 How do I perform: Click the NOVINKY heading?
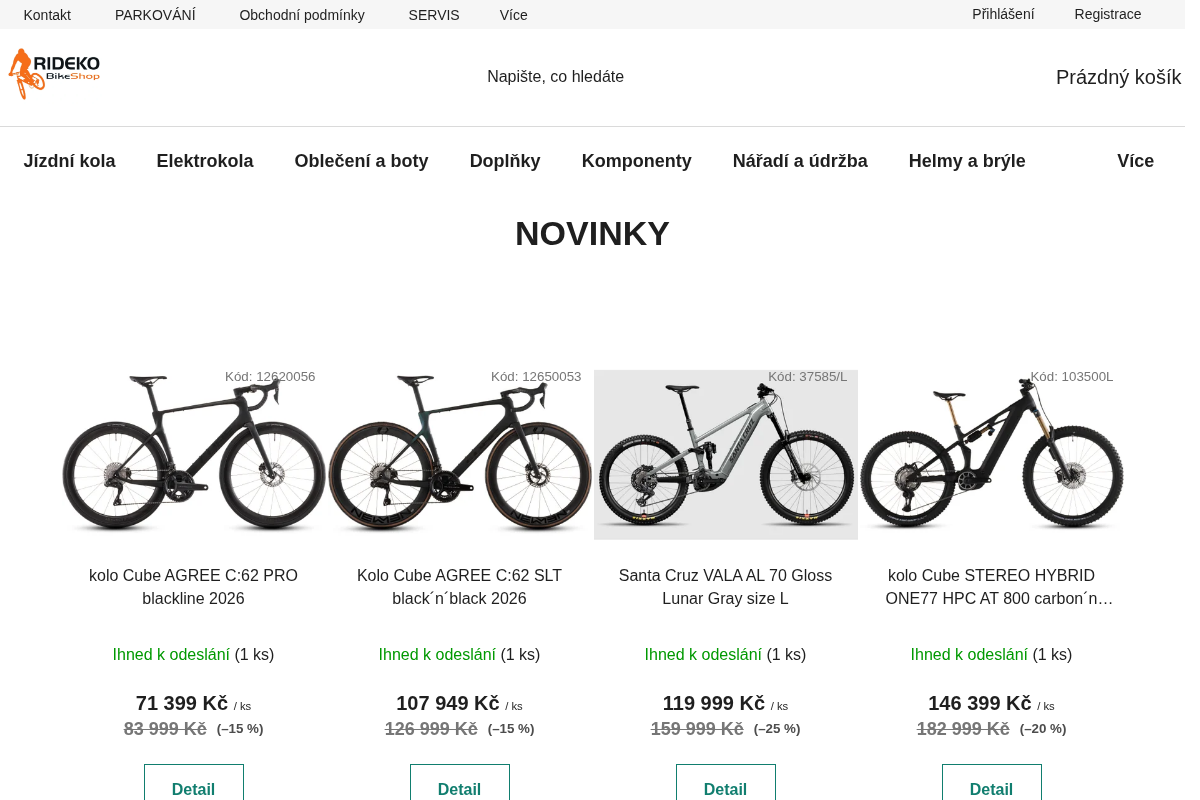(x=592, y=234)
